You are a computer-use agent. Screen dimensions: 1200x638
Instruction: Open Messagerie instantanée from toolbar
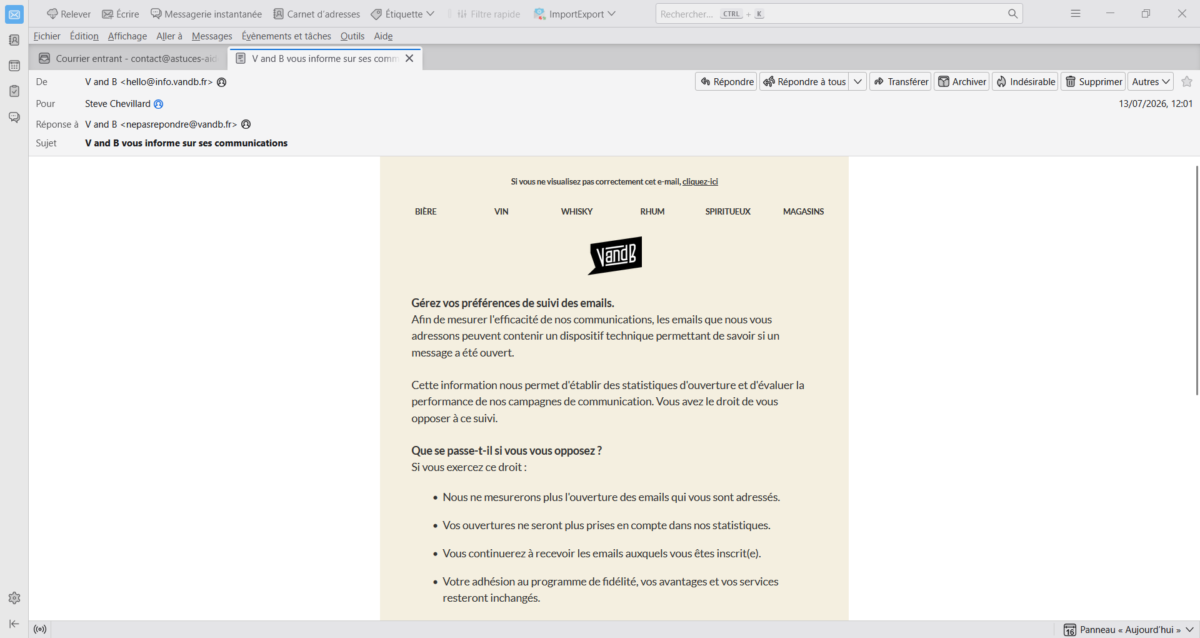[x=206, y=14]
